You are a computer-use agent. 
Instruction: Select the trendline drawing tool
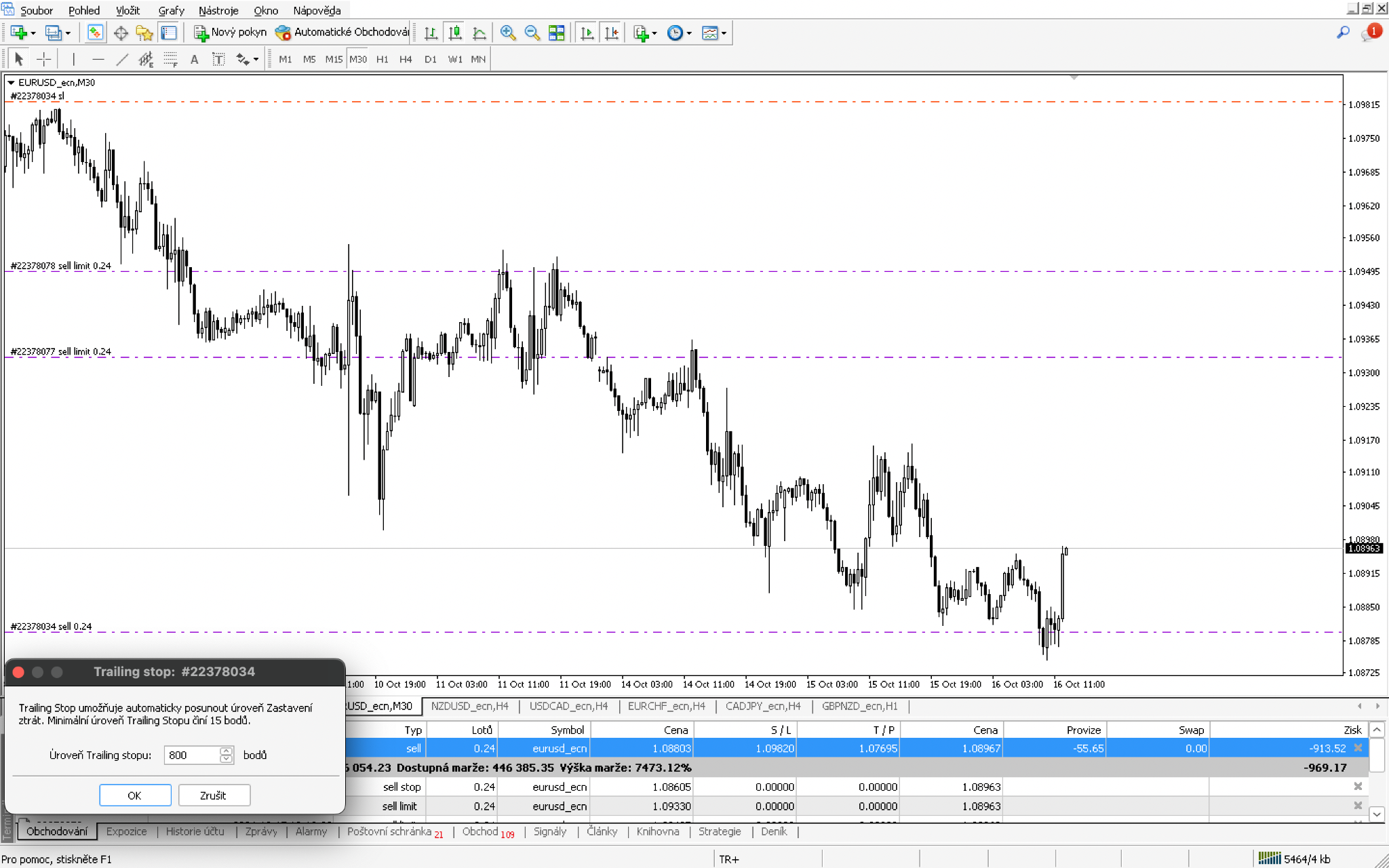click(122, 60)
